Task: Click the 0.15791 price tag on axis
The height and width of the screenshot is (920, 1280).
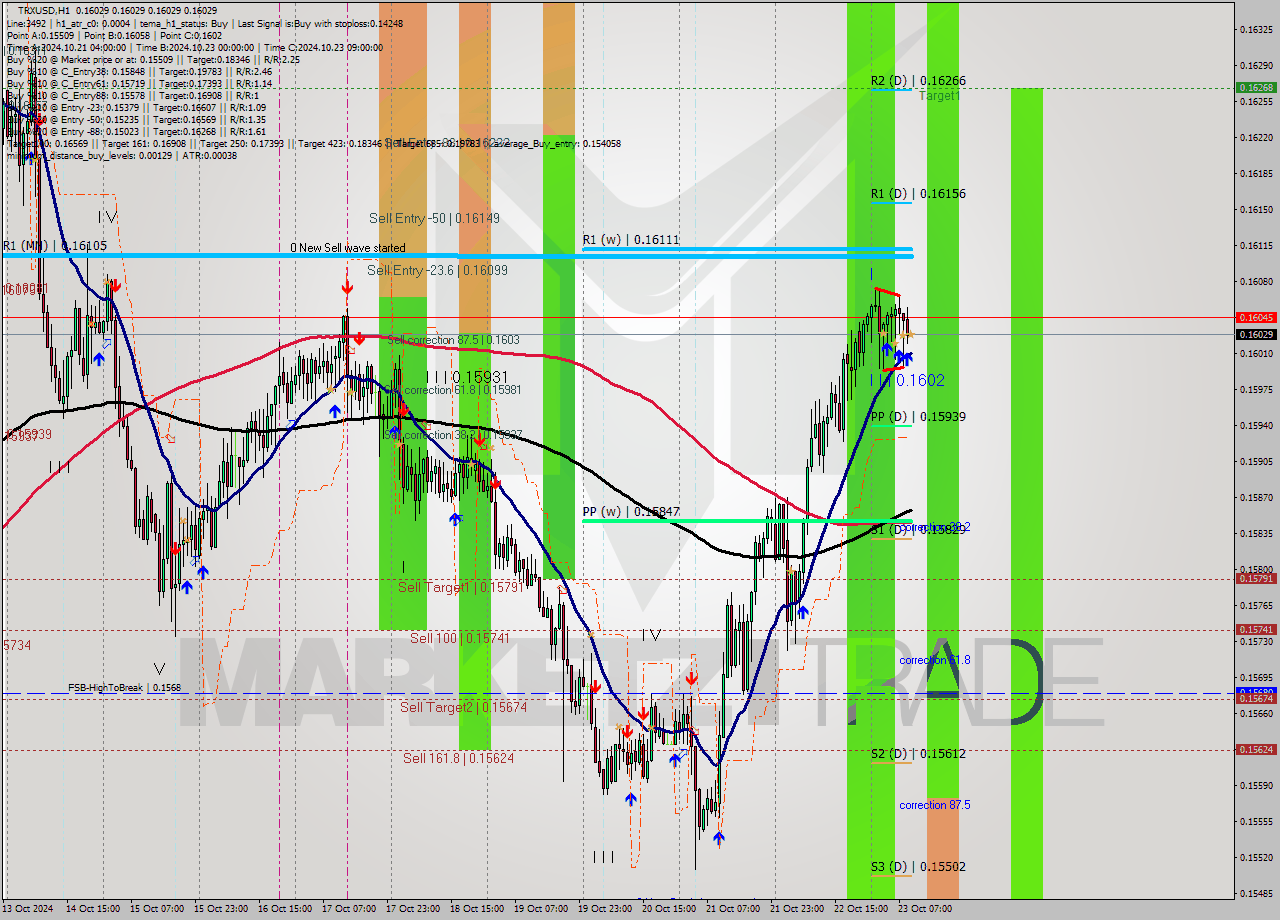Action: [x=1256, y=578]
